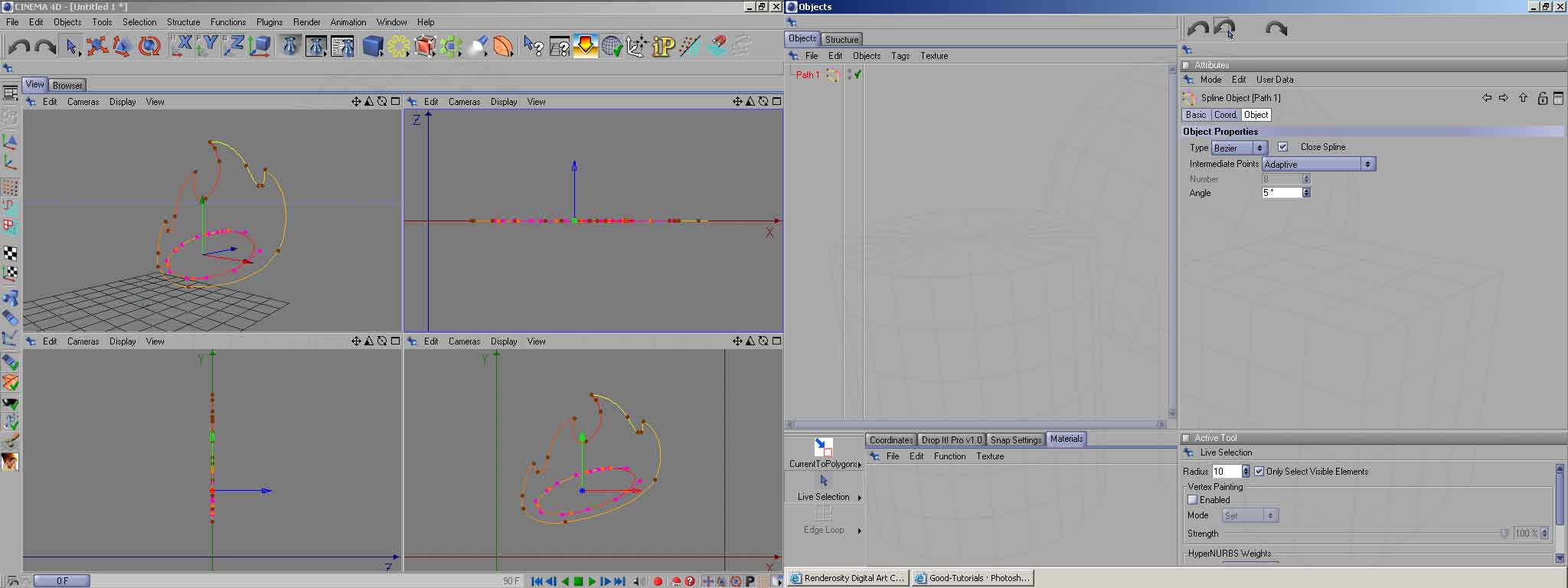1568x588 pixels.
Task: Select the Rotate tool icon
Action: (149, 47)
